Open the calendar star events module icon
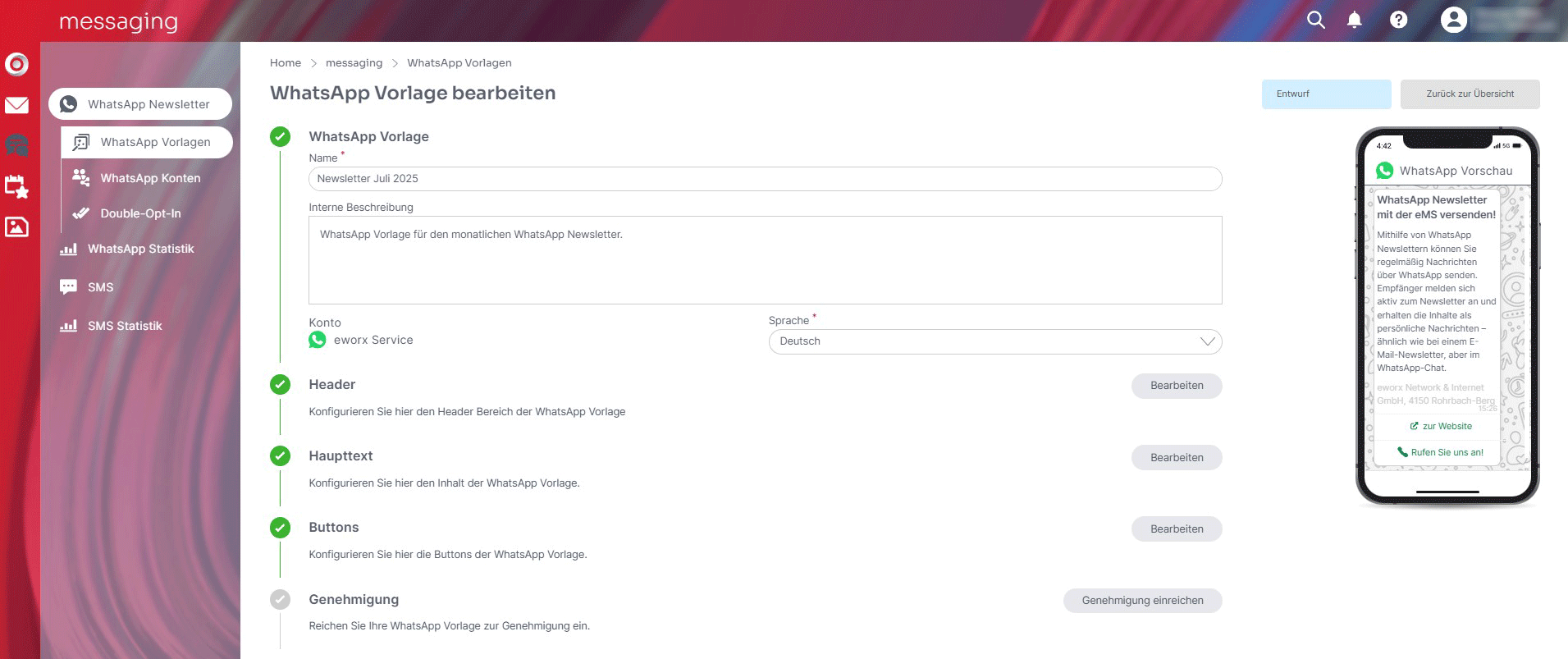This screenshot has width=1568, height=659. 16,186
